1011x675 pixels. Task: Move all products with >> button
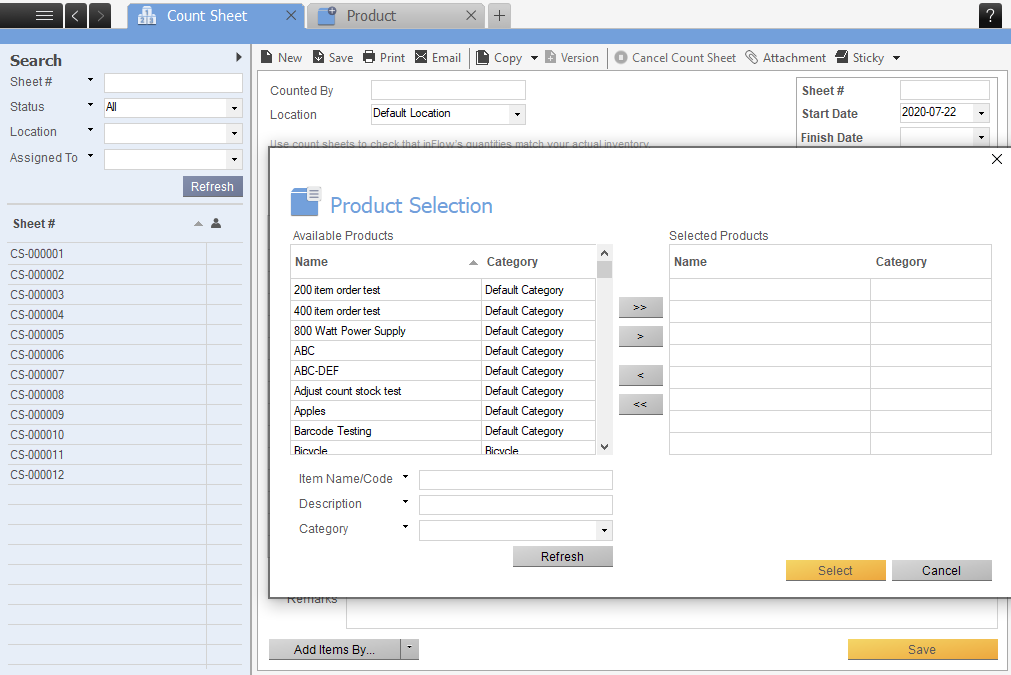point(640,308)
